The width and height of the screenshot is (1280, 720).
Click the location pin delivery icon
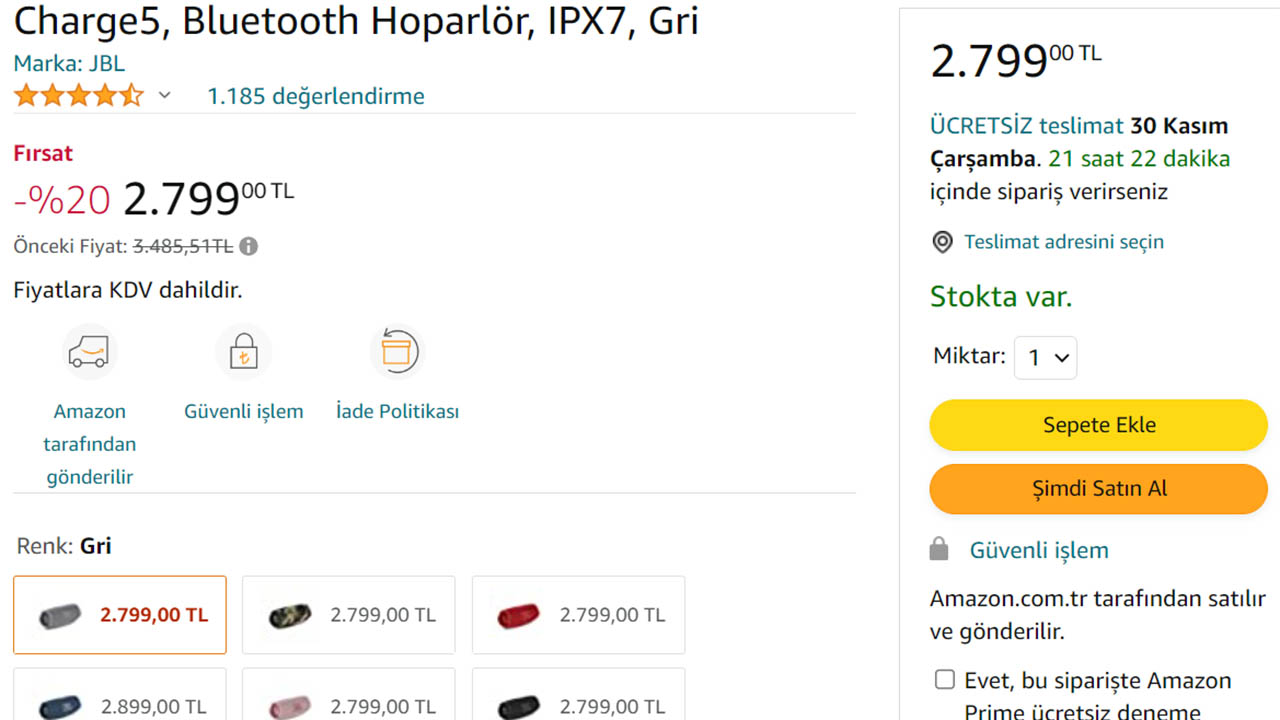(942, 242)
